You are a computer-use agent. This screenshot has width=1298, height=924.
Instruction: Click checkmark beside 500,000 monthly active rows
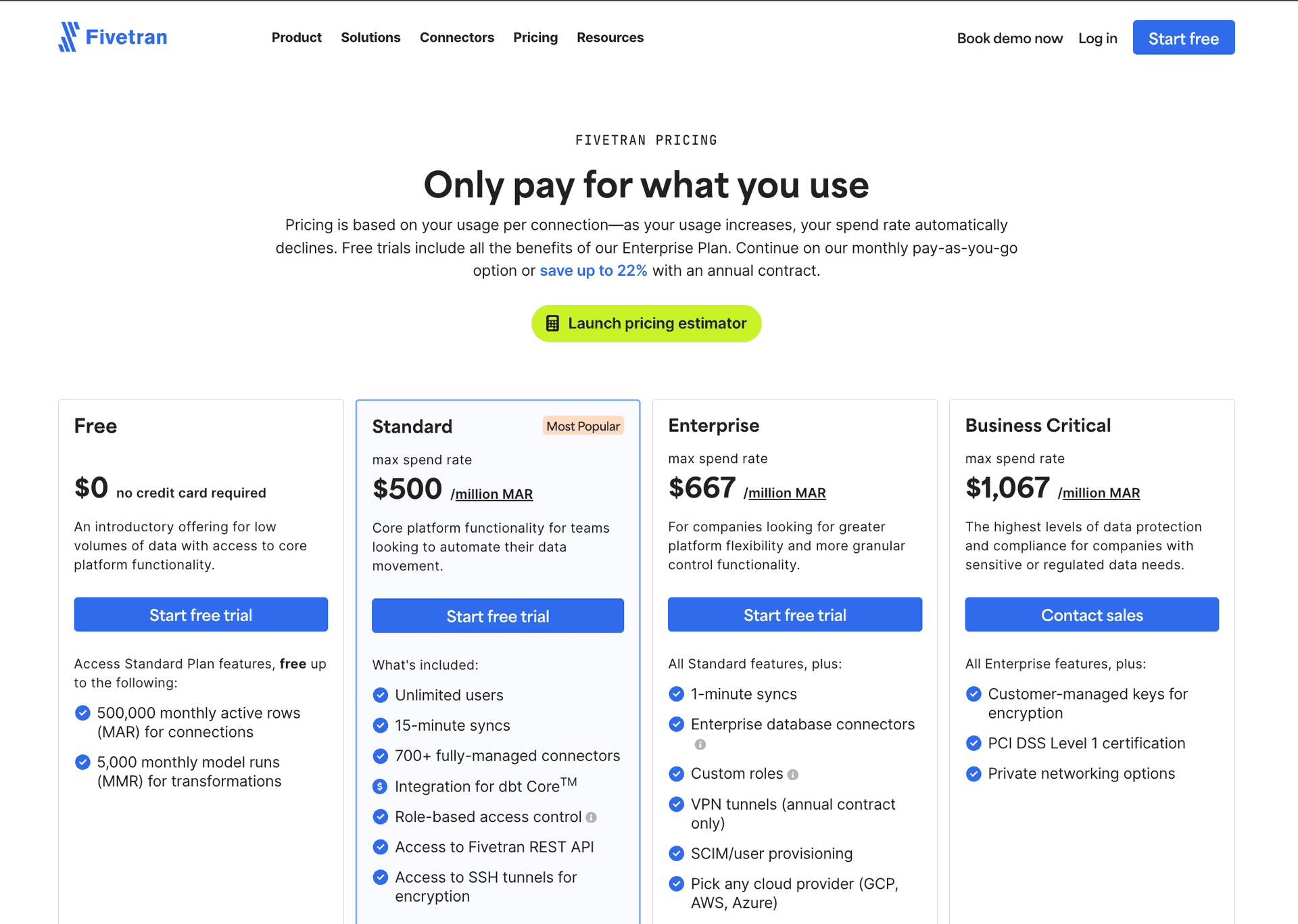tap(82, 712)
